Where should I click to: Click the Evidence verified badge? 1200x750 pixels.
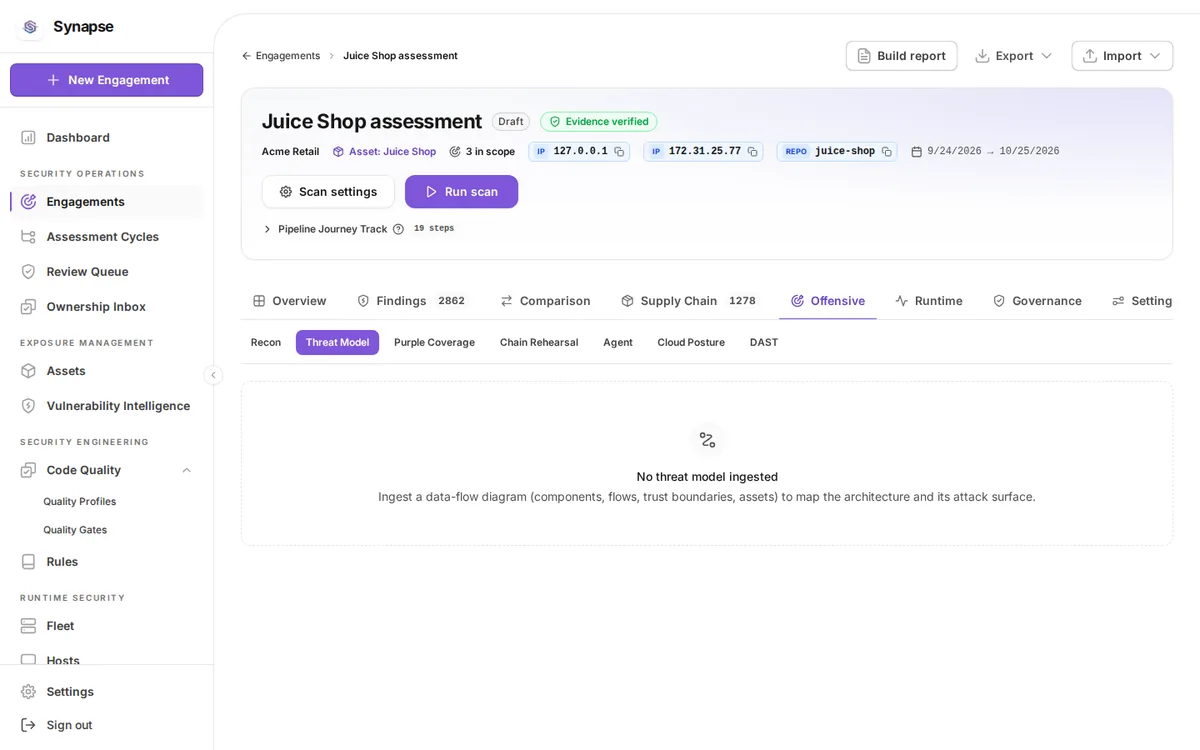[598, 121]
